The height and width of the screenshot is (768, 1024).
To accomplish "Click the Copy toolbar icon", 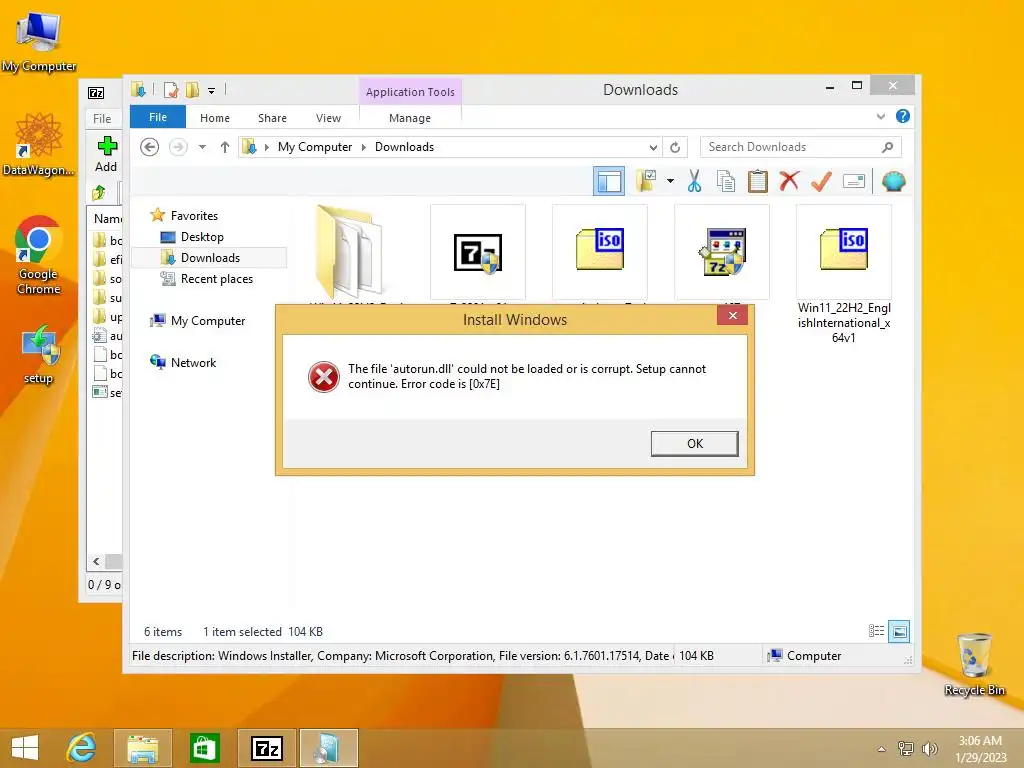I will tap(726, 181).
